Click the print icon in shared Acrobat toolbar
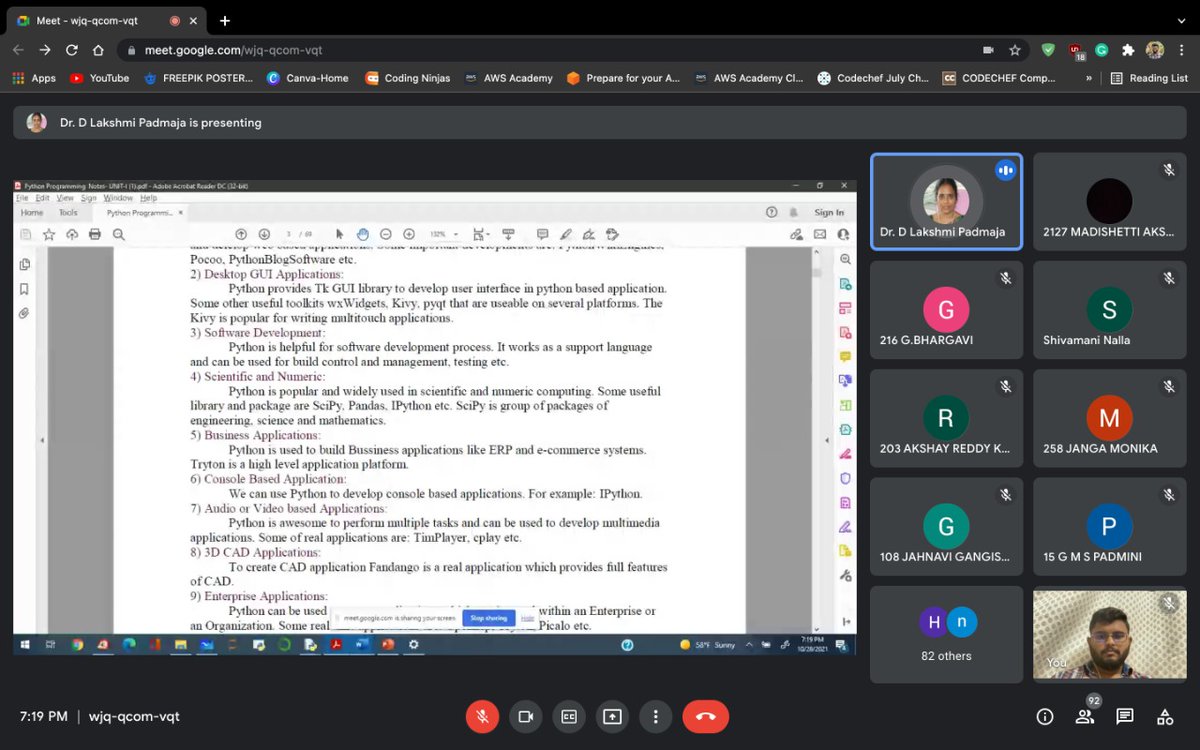This screenshot has height=750, width=1200. tap(95, 234)
